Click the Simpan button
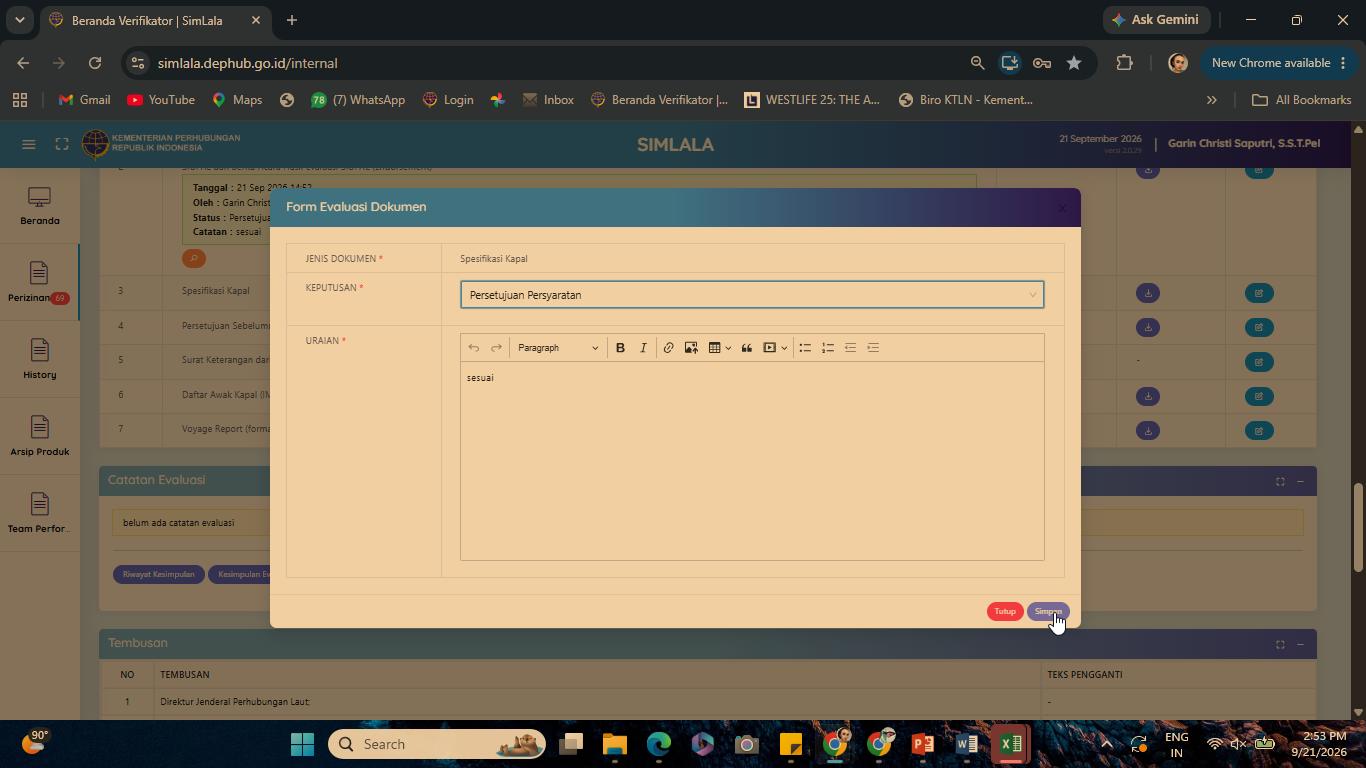The height and width of the screenshot is (768, 1366). click(1048, 611)
